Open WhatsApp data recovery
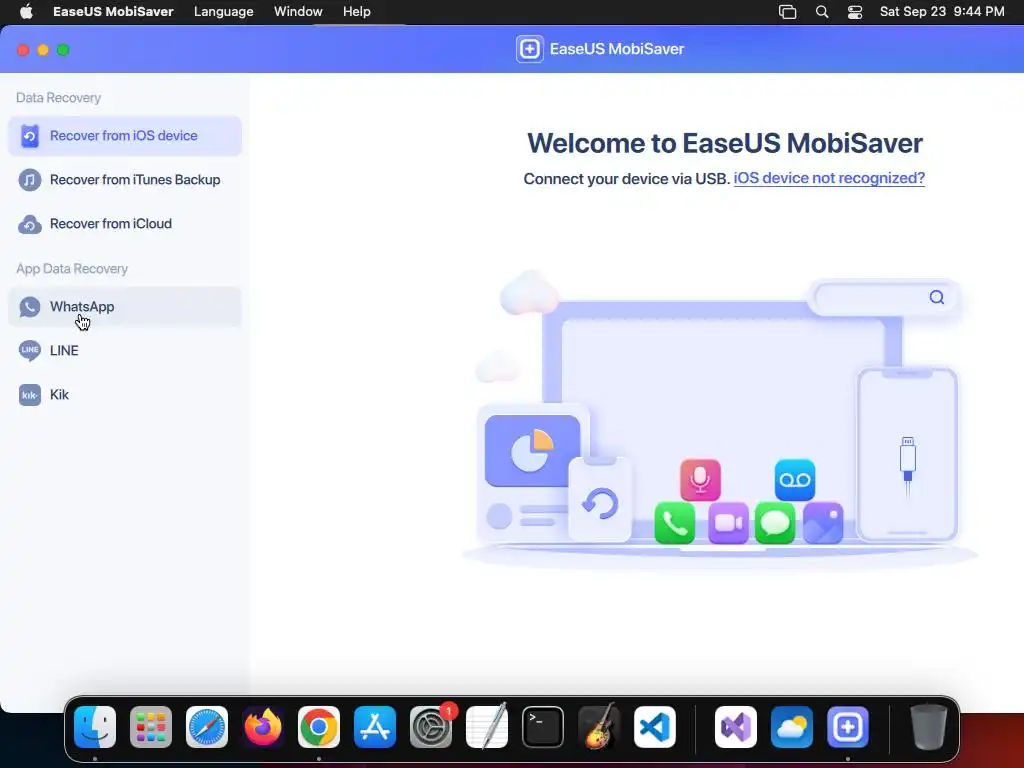Image resolution: width=1024 pixels, height=768 pixels. coord(124,306)
